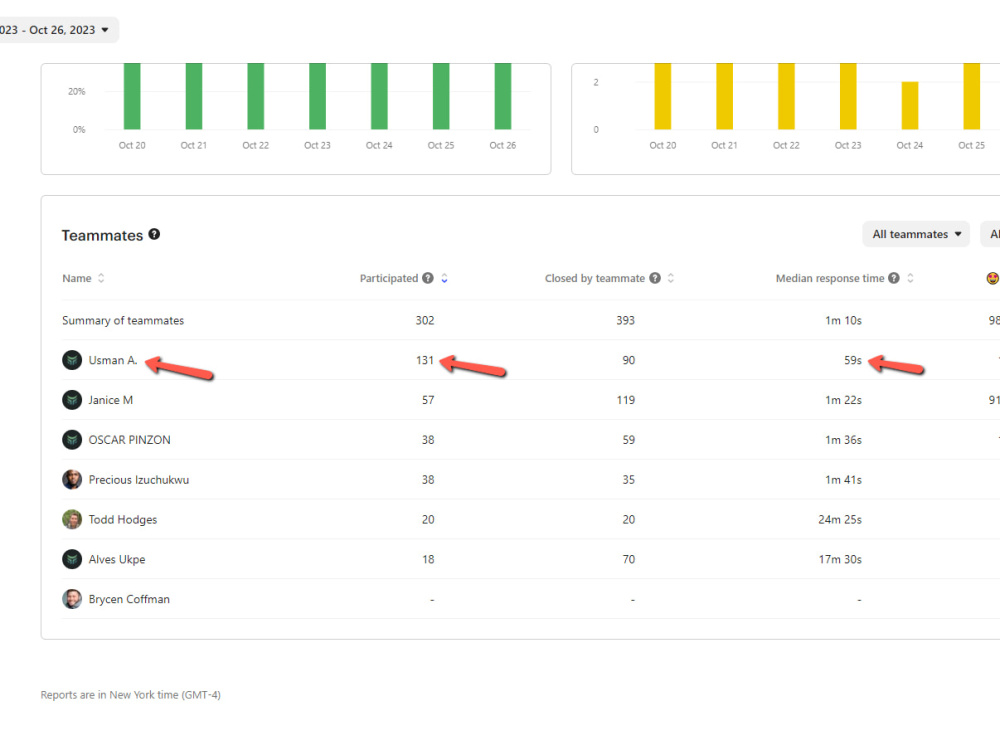Click Usman A. avatar icon
The height and width of the screenshot is (750, 1000).
pos(72,360)
